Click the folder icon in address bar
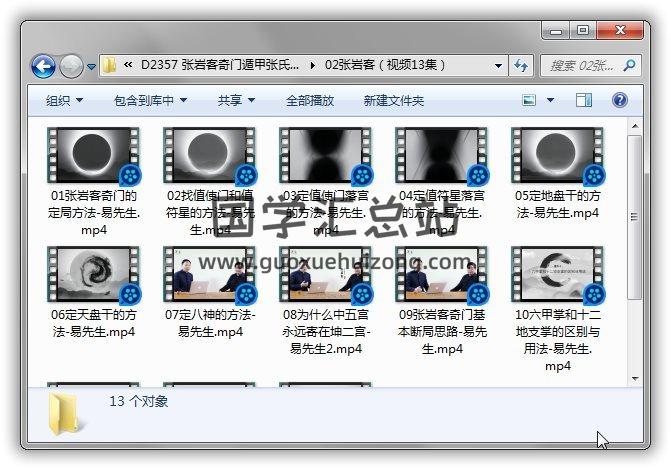The height and width of the screenshot is (470, 671). click(x=109, y=65)
